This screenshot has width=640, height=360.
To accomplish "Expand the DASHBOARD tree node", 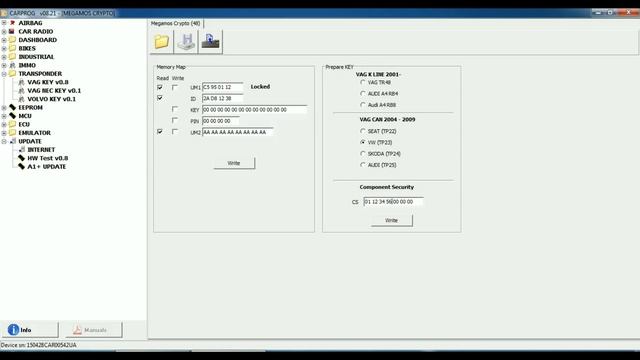I will coord(4,40).
